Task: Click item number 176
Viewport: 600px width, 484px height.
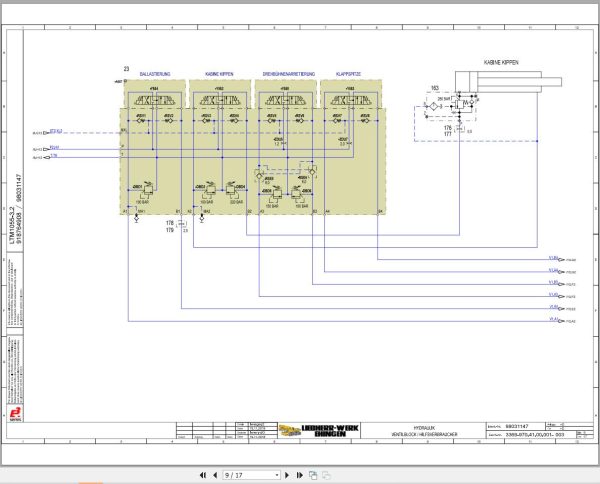Action: click(x=448, y=128)
